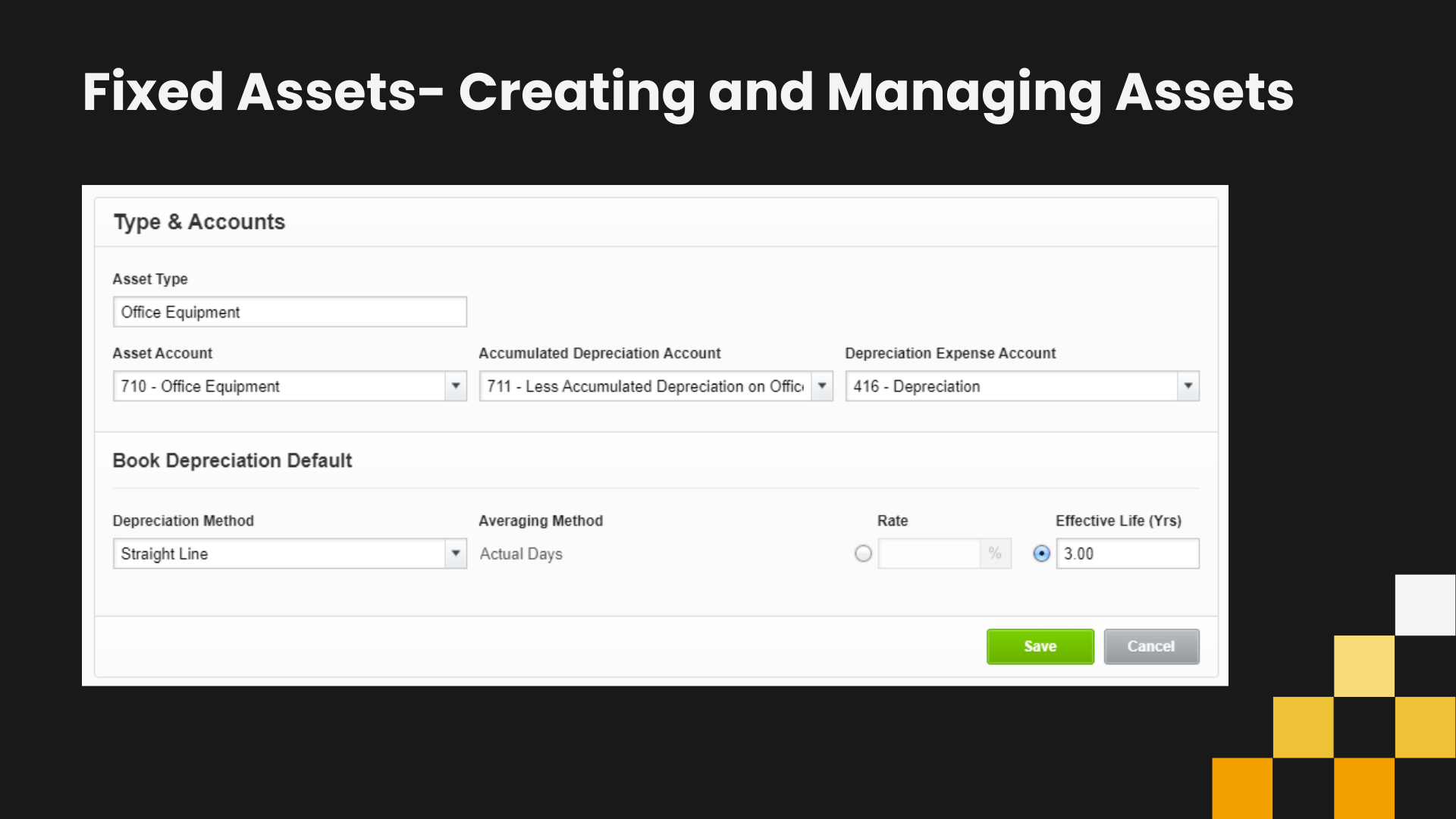Image resolution: width=1456 pixels, height=819 pixels.
Task: Click the Fixed Assets slide title
Action: click(688, 92)
